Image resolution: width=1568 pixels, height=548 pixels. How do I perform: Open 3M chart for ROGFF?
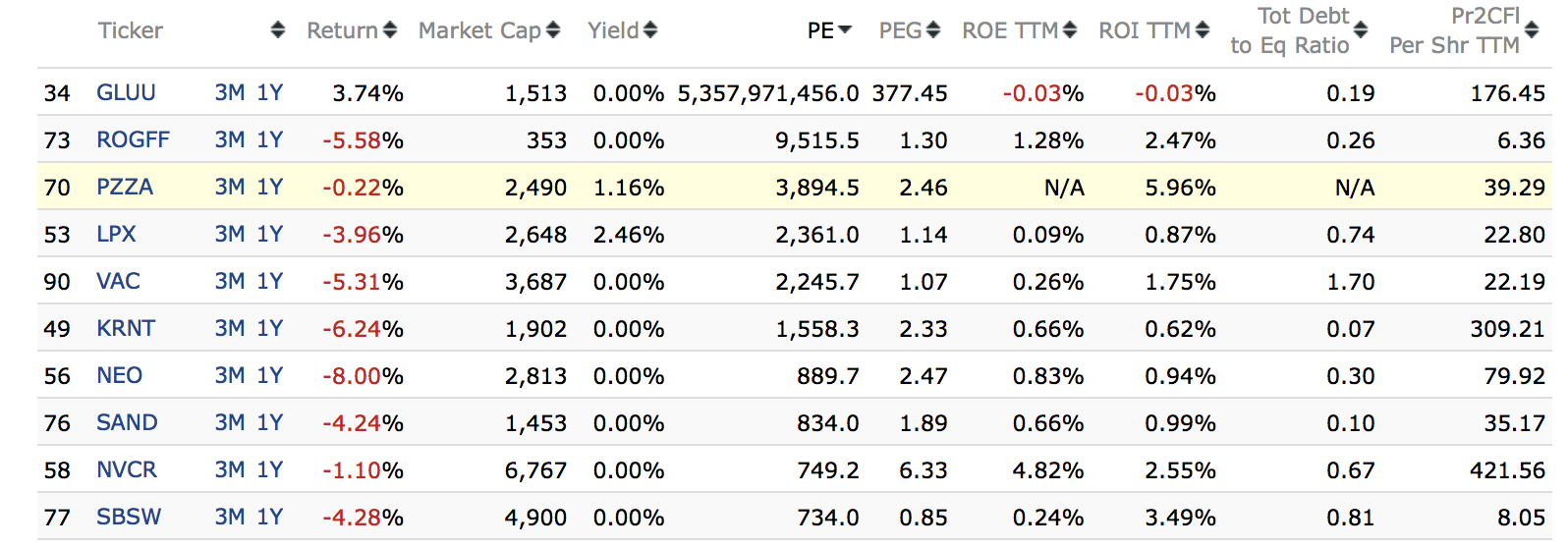[x=230, y=140]
